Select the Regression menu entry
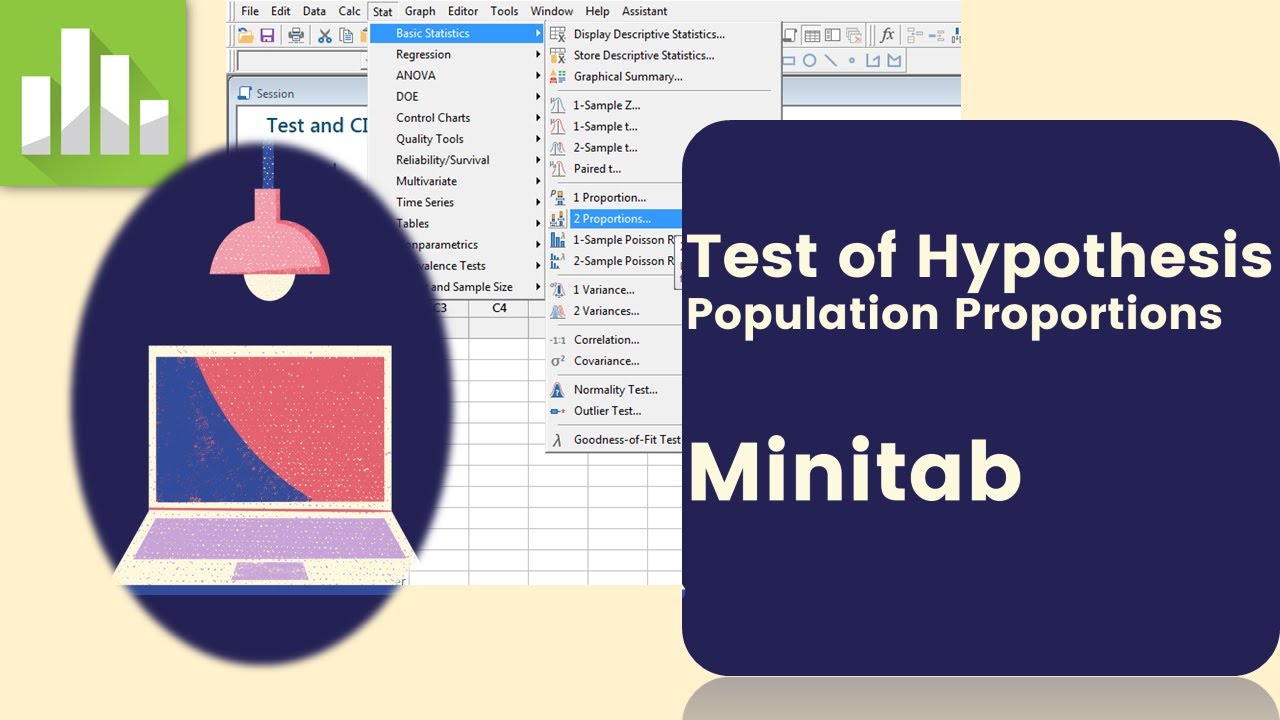Screen dimensions: 1280x720 [x=456, y=54]
